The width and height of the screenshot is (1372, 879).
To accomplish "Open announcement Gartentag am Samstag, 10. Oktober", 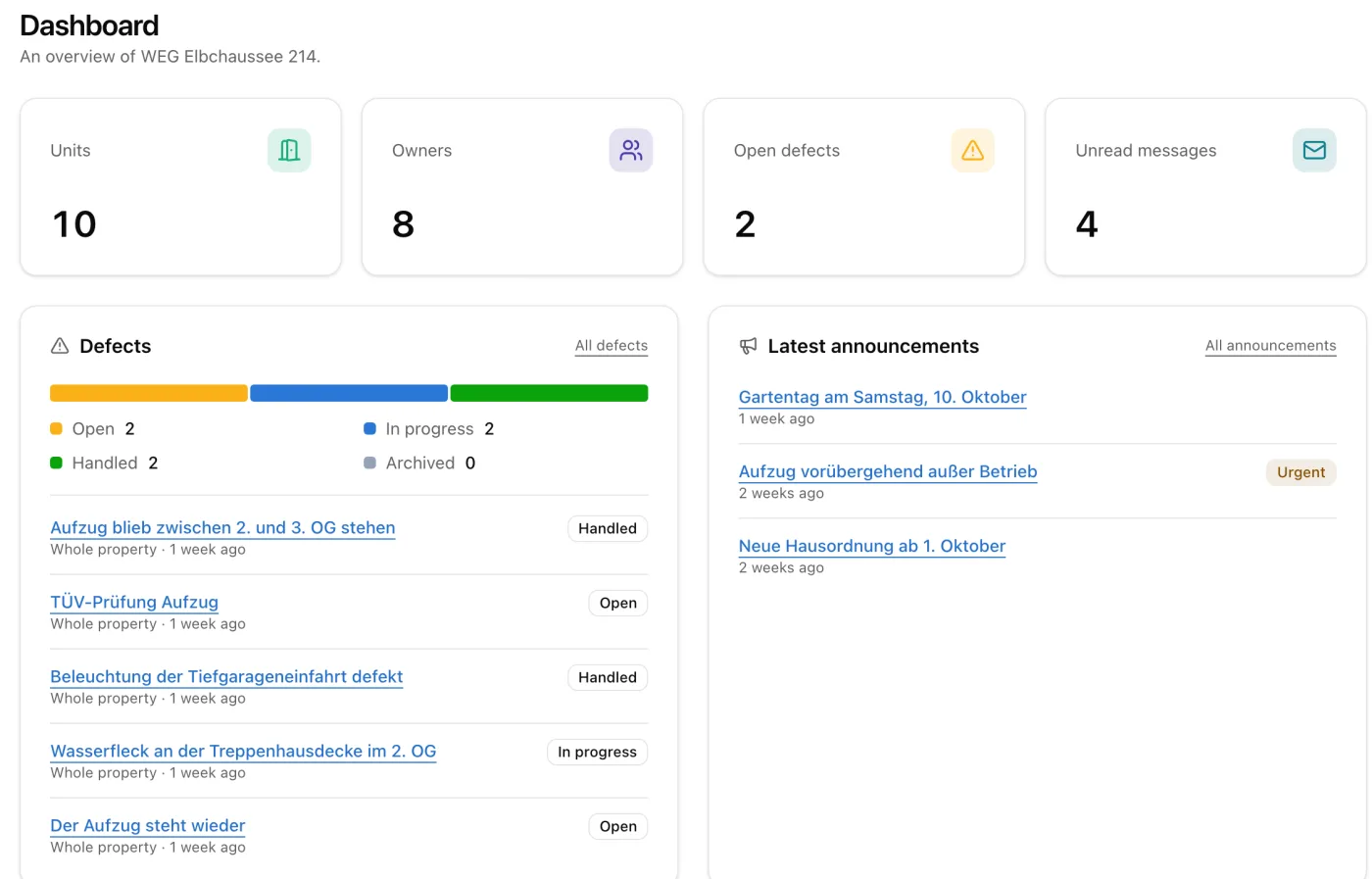I will click(882, 397).
